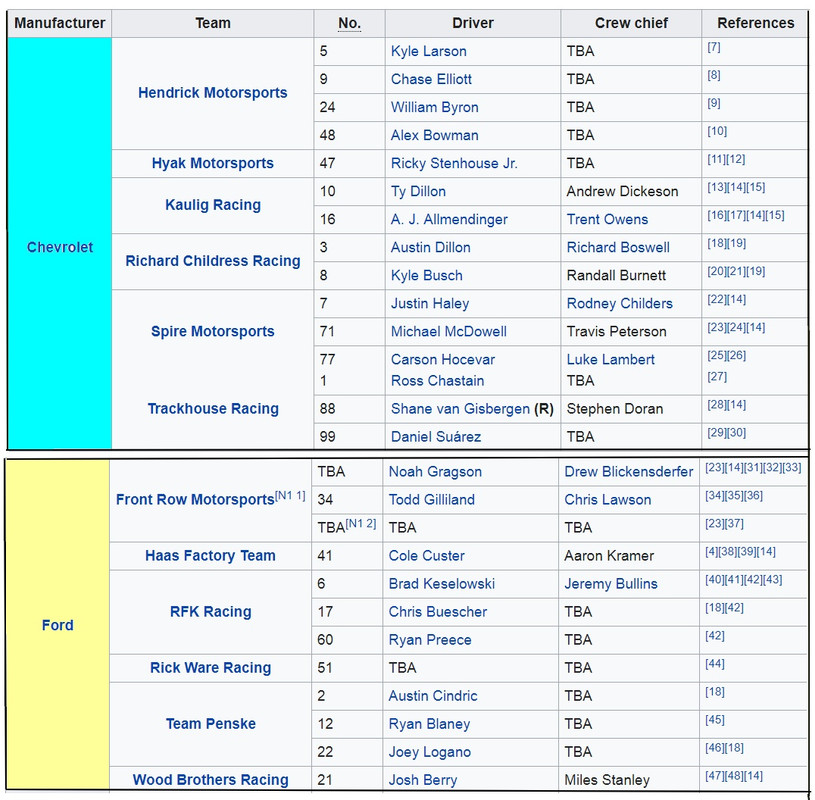The height and width of the screenshot is (800, 815).
Task: Open reference [44] for Rick Ware Racing
Action: pyautogui.click(x=715, y=664)
